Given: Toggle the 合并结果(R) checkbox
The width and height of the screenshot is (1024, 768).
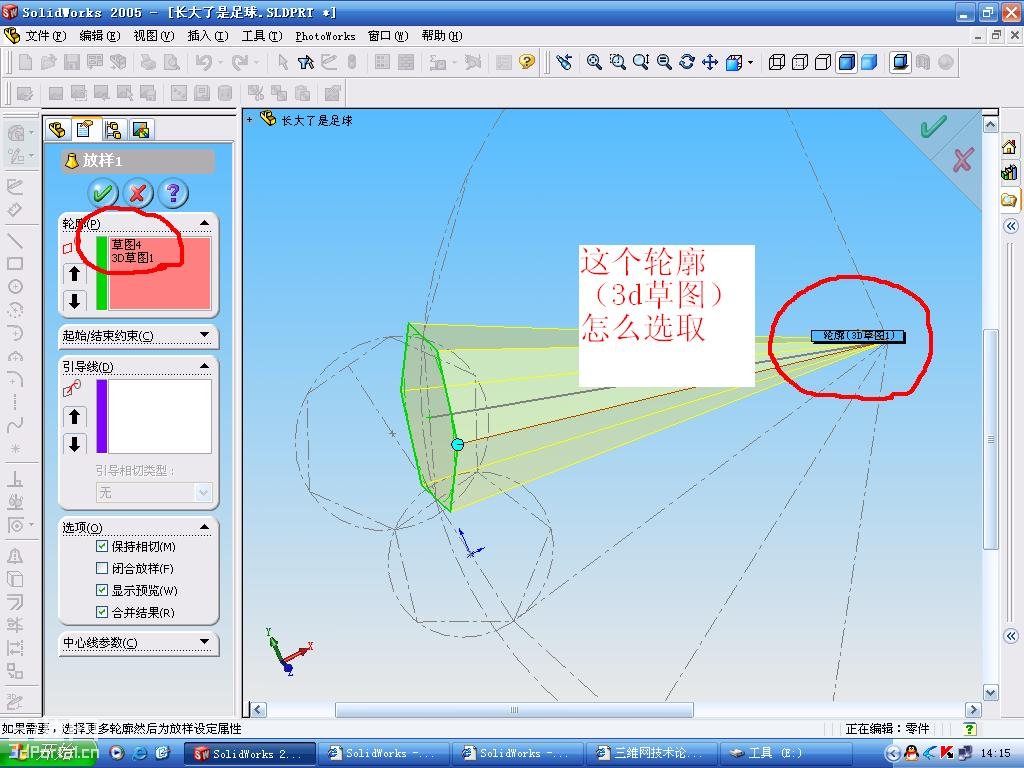Looking at the screenshot, I should 102,612.
